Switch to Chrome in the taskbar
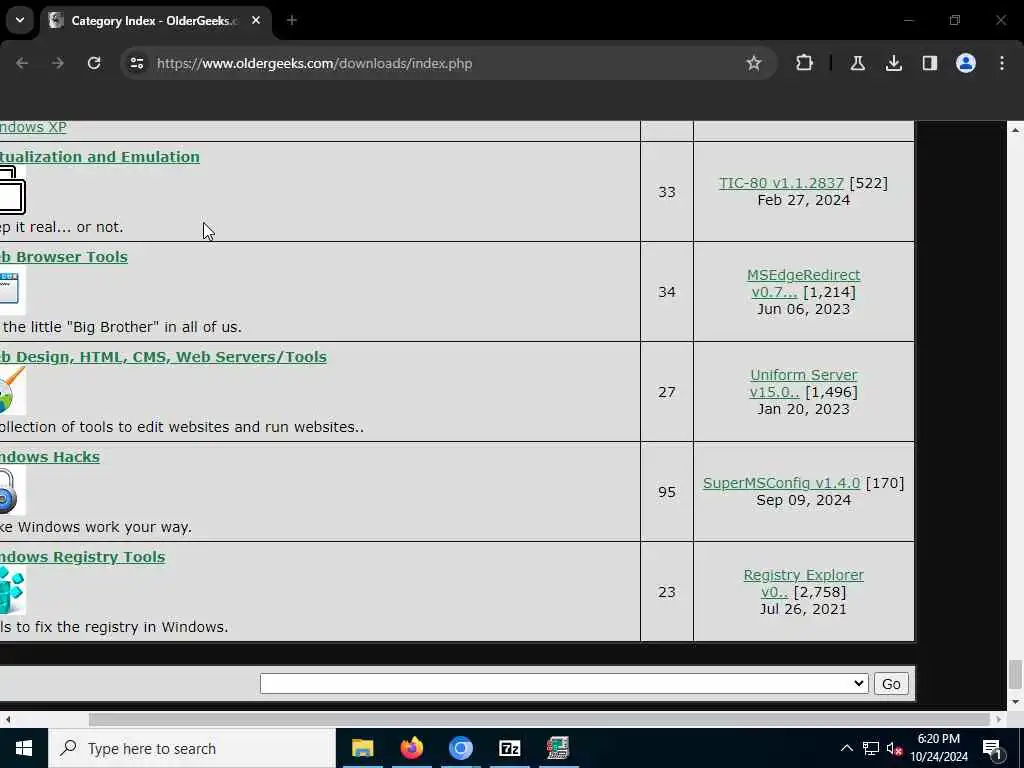This screenshot has width=1024, height=768. (x=460, y=748)
